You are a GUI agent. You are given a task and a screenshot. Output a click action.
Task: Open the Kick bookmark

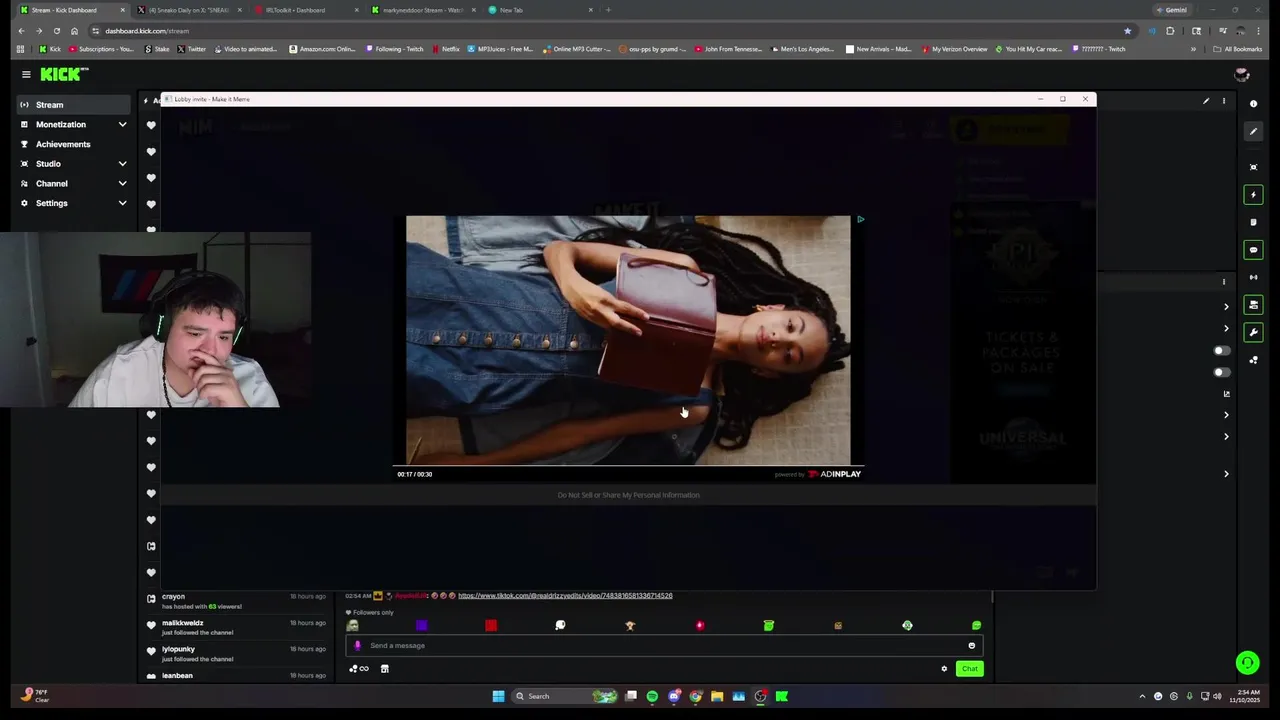(x=49, y=49)
